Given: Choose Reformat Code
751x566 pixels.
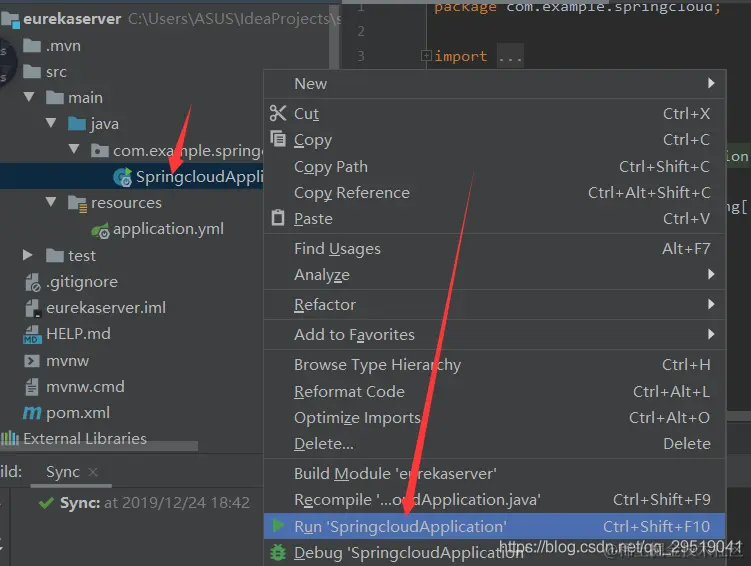Looking at the screenshot, I should click(x=495, y=392).
